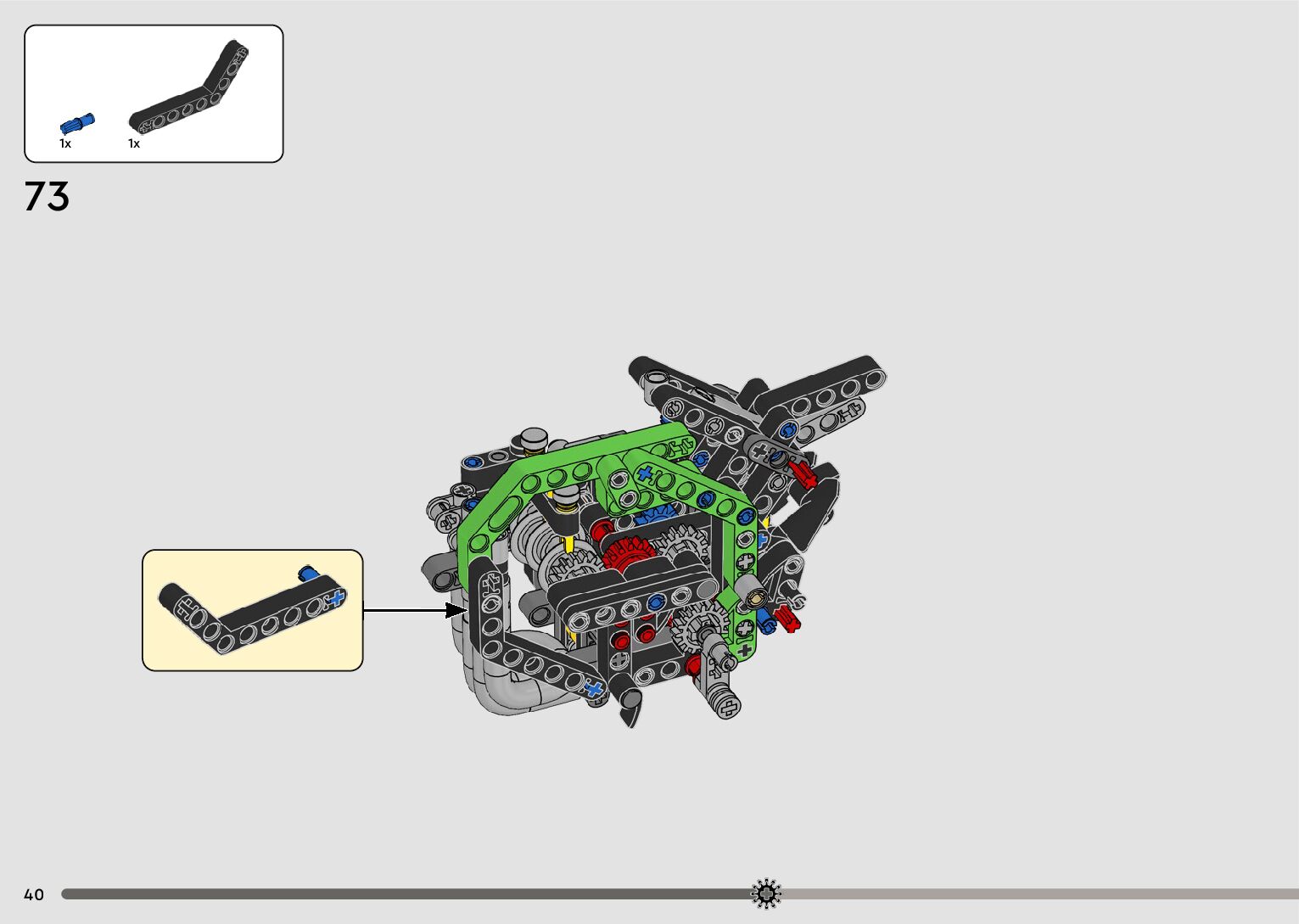Click the black beam tip at the model's top right
The image size is (1299, 924).
point(871,369)
